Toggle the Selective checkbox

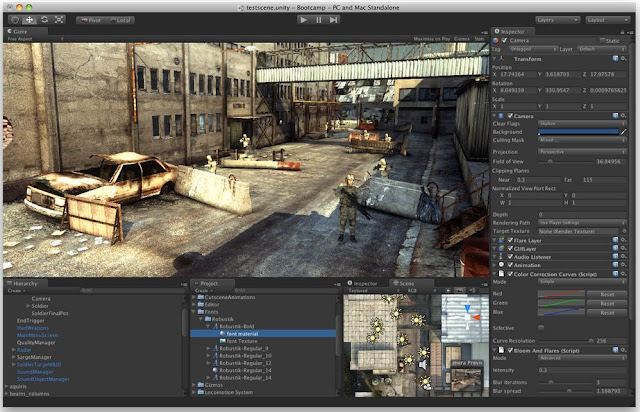coord(541,327)
